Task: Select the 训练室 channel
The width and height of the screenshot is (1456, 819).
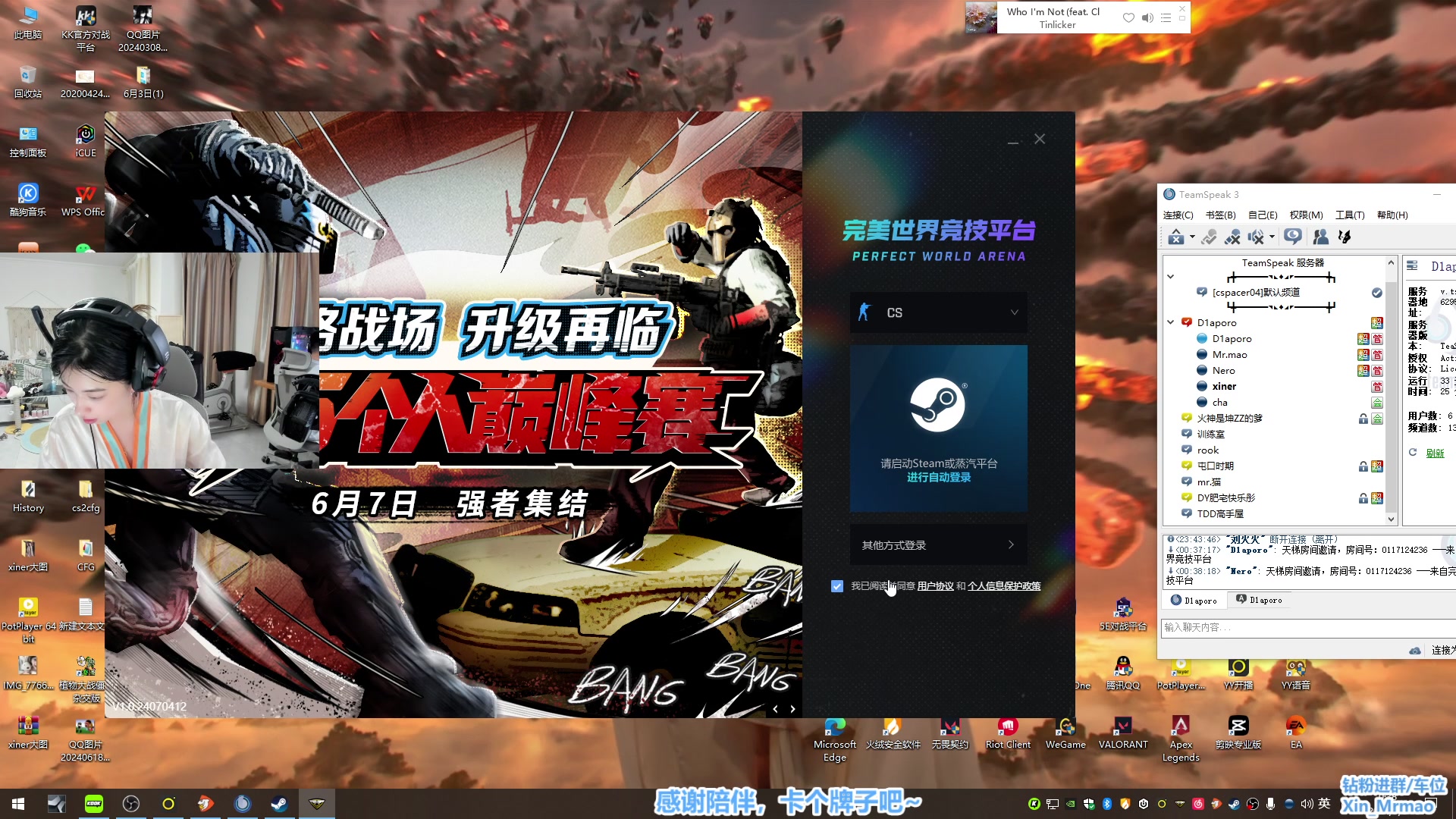Action: 1210,435
